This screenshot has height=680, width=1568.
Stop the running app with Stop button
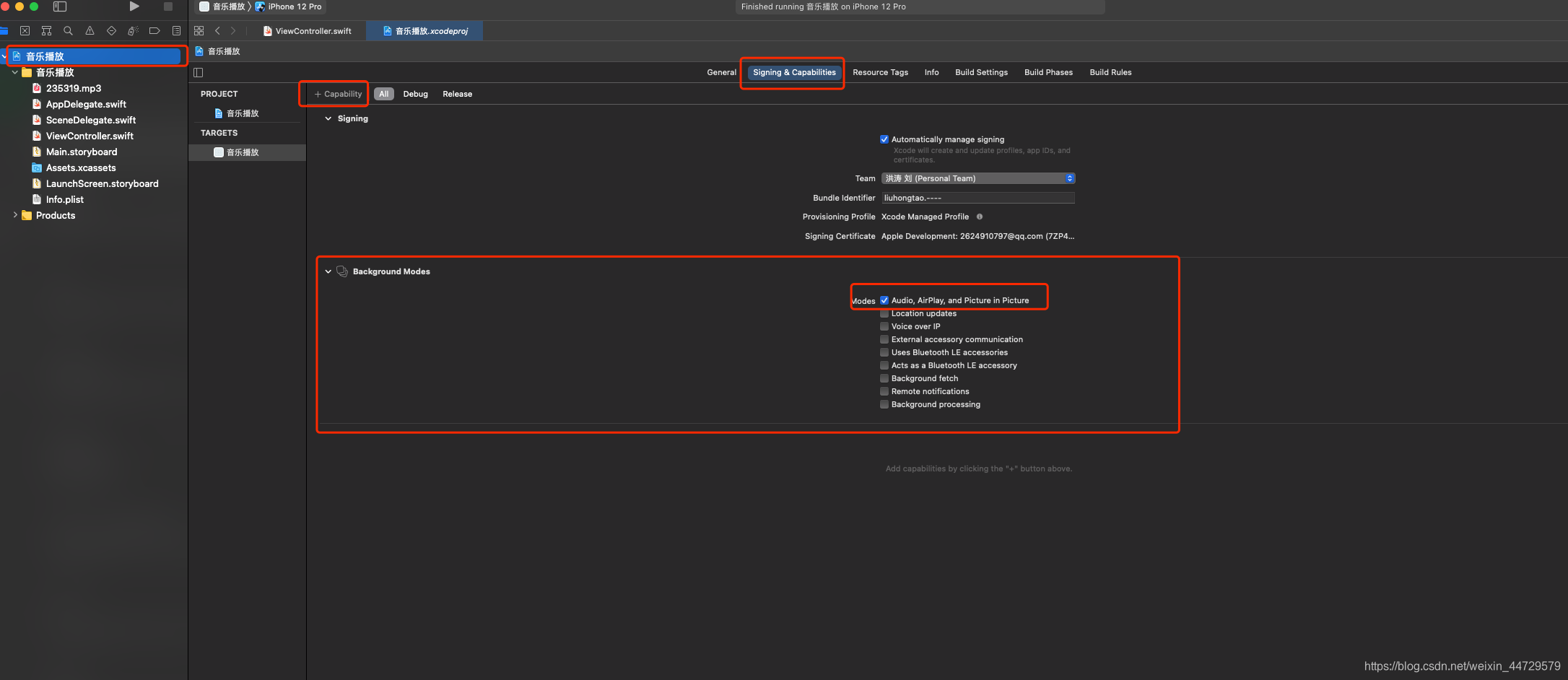(x=168, y=6)
